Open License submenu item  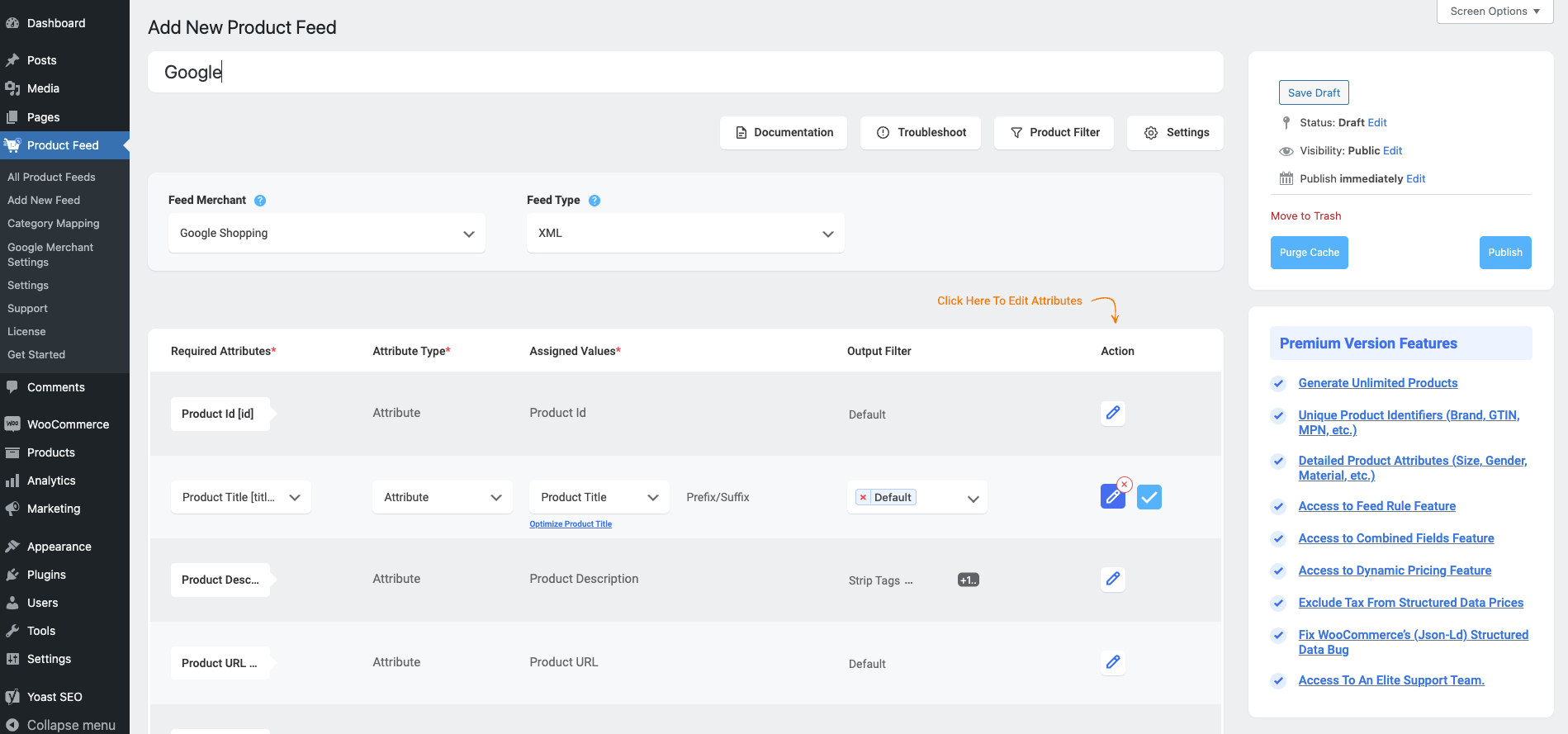tap(26, 331)
